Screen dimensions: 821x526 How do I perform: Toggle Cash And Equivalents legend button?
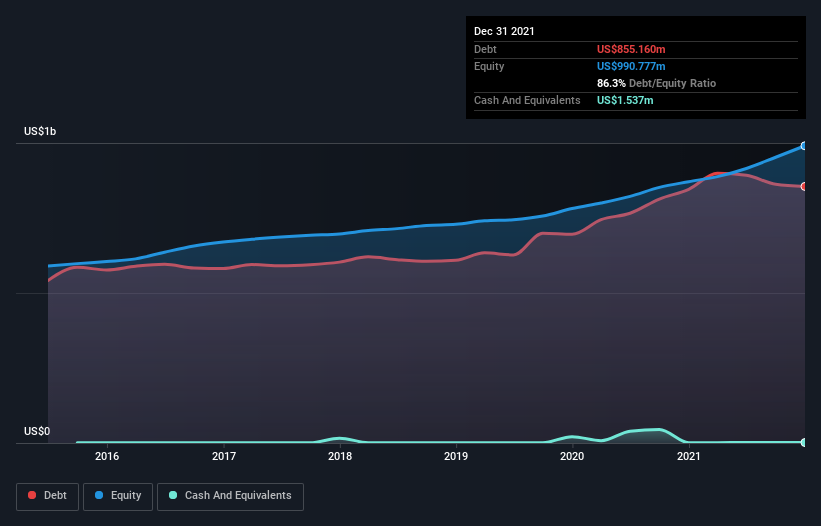(230, 496)
